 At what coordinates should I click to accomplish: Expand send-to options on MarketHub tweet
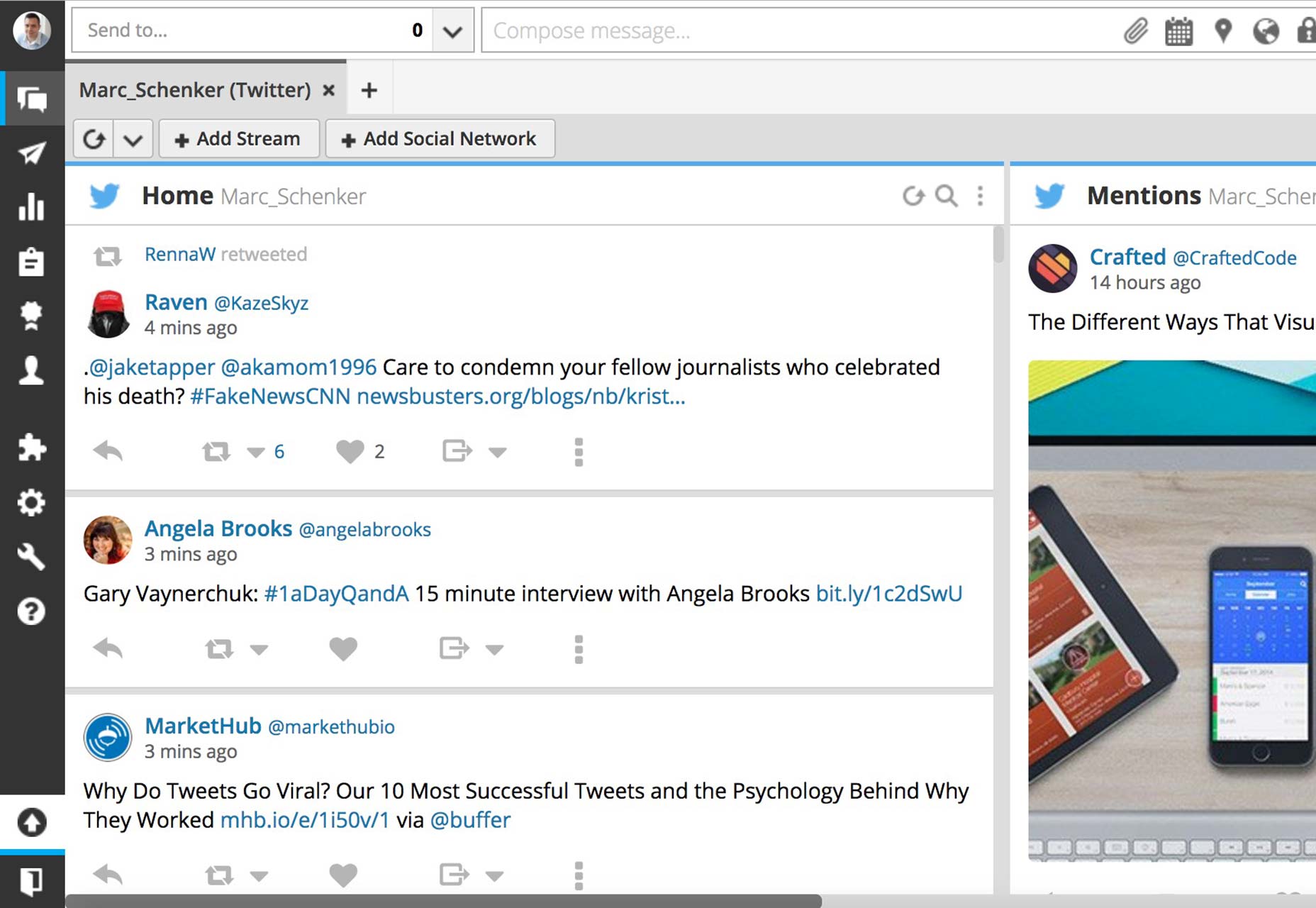[x=494, y=876]
